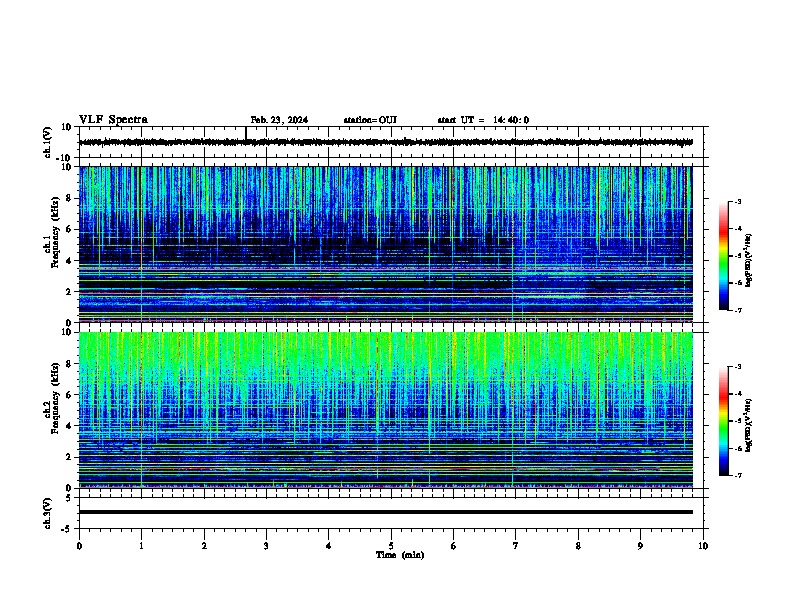
Task: Click the "-7" label on the ch.2 colorbar
Action: tap(737, 475)
